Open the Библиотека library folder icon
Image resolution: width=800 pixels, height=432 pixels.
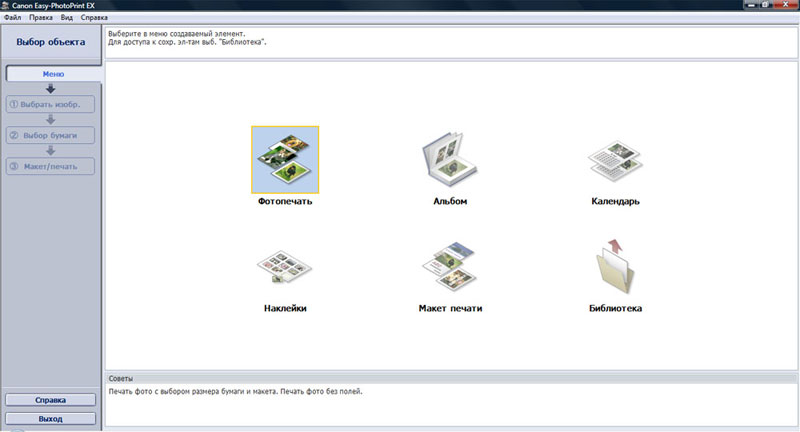pyautogui.click(x=615, y=266)
